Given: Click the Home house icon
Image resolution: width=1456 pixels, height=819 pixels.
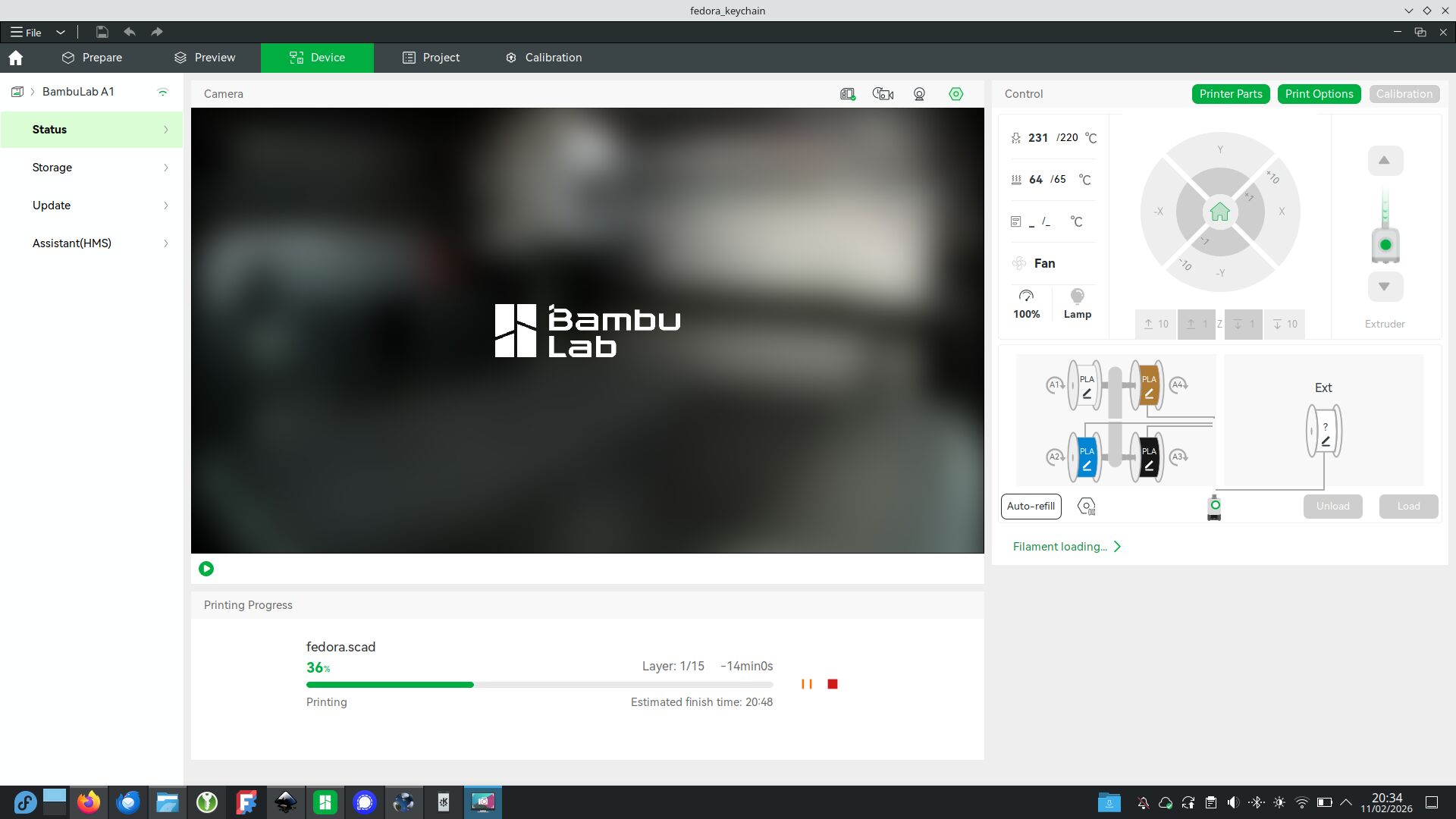Looking at the screenshot, I should pos(16,58).
